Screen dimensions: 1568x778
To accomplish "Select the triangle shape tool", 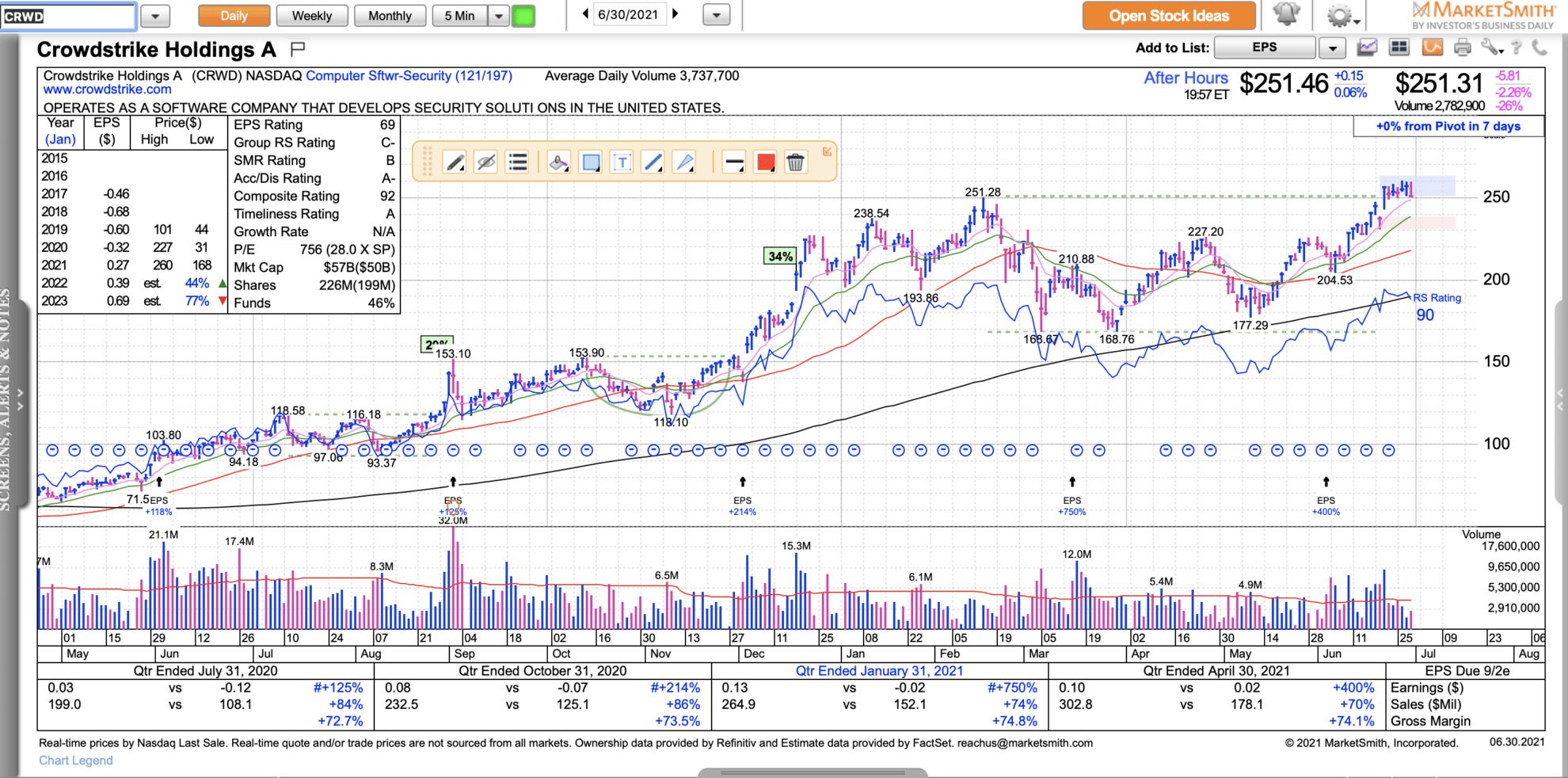I will click(684, 162).
